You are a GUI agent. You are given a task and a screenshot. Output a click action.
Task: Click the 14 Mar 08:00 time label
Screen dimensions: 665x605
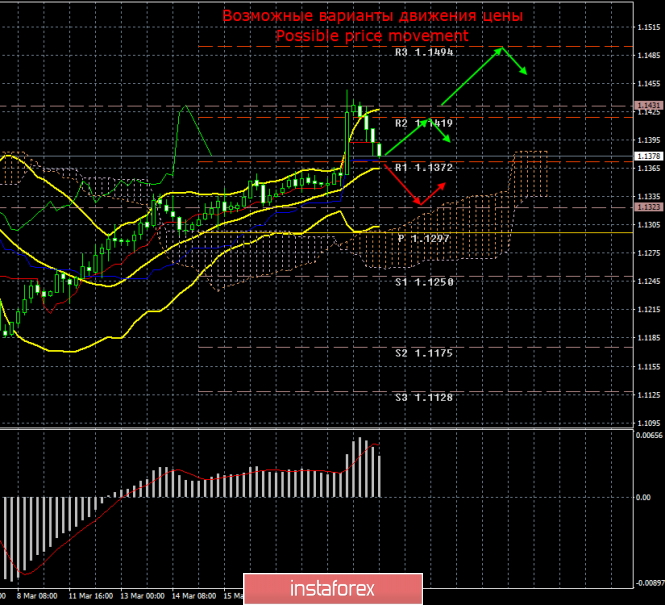coord(194,596)
